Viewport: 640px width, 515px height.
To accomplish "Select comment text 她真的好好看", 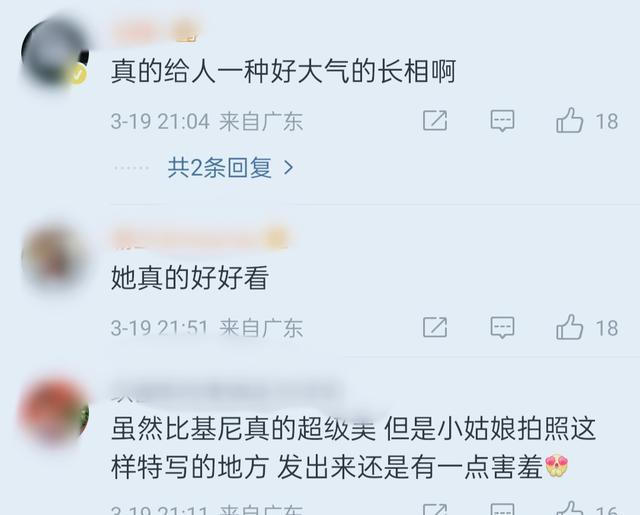I will [x=190, y=278].
